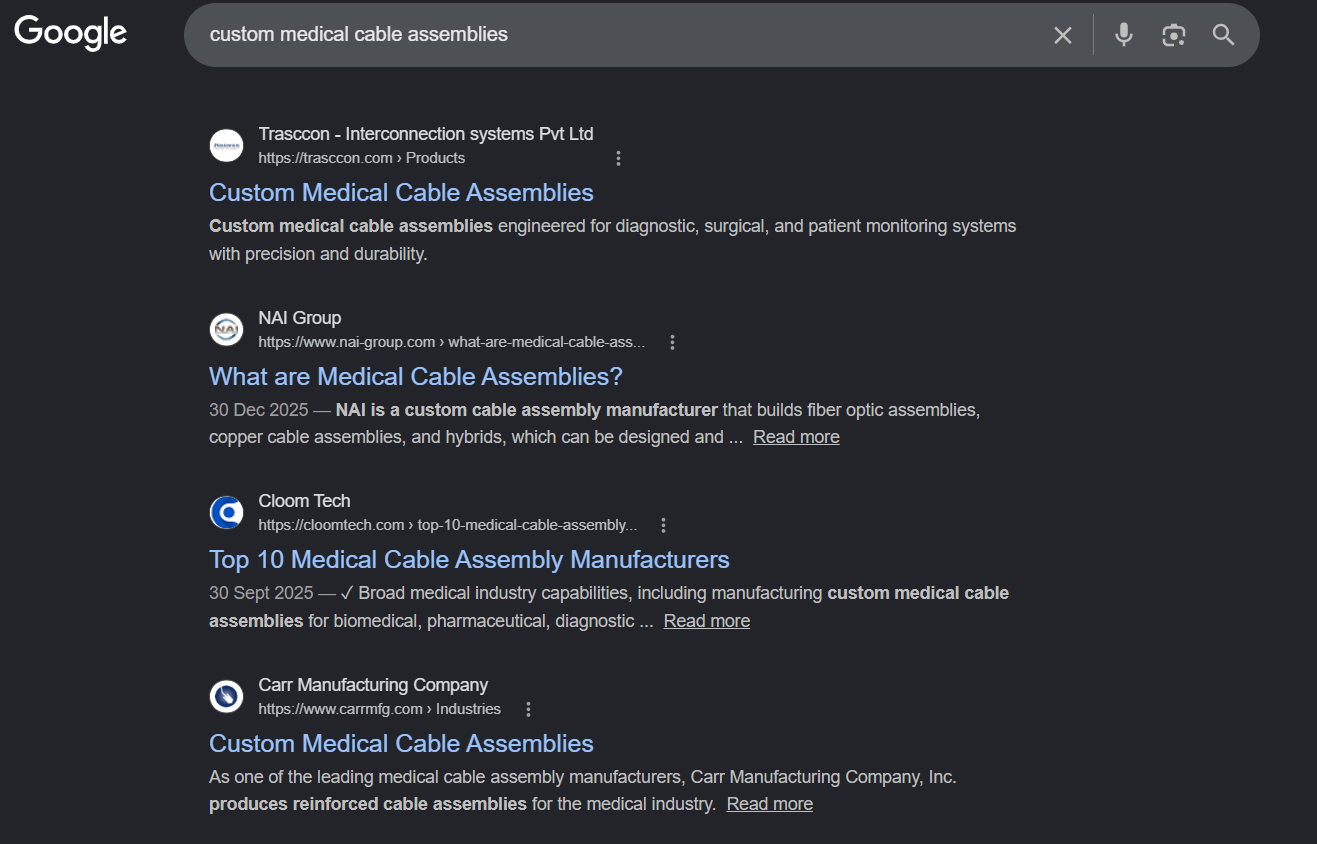Click the Google logo
The width and height of the screenshot is (1317, 844).
point(71,33)
